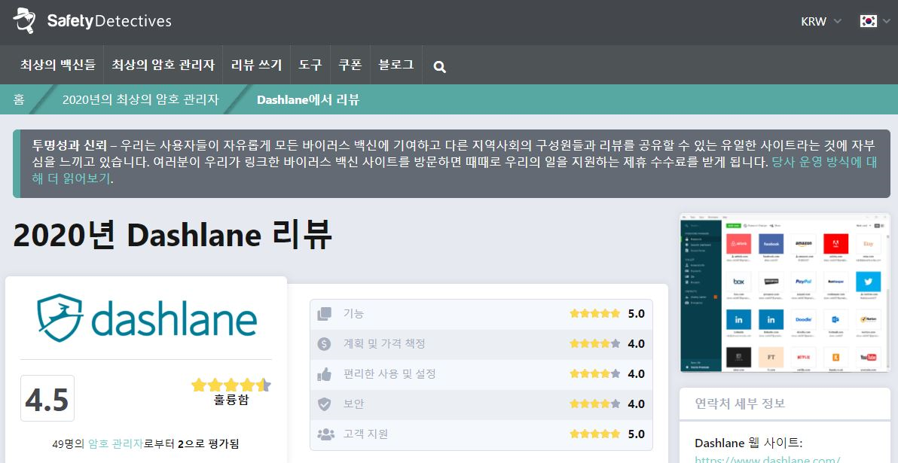This screenshot has width=898, height=463.
Task: Go to 리뷰 쓰기 menu item
Action: [257, 65]
